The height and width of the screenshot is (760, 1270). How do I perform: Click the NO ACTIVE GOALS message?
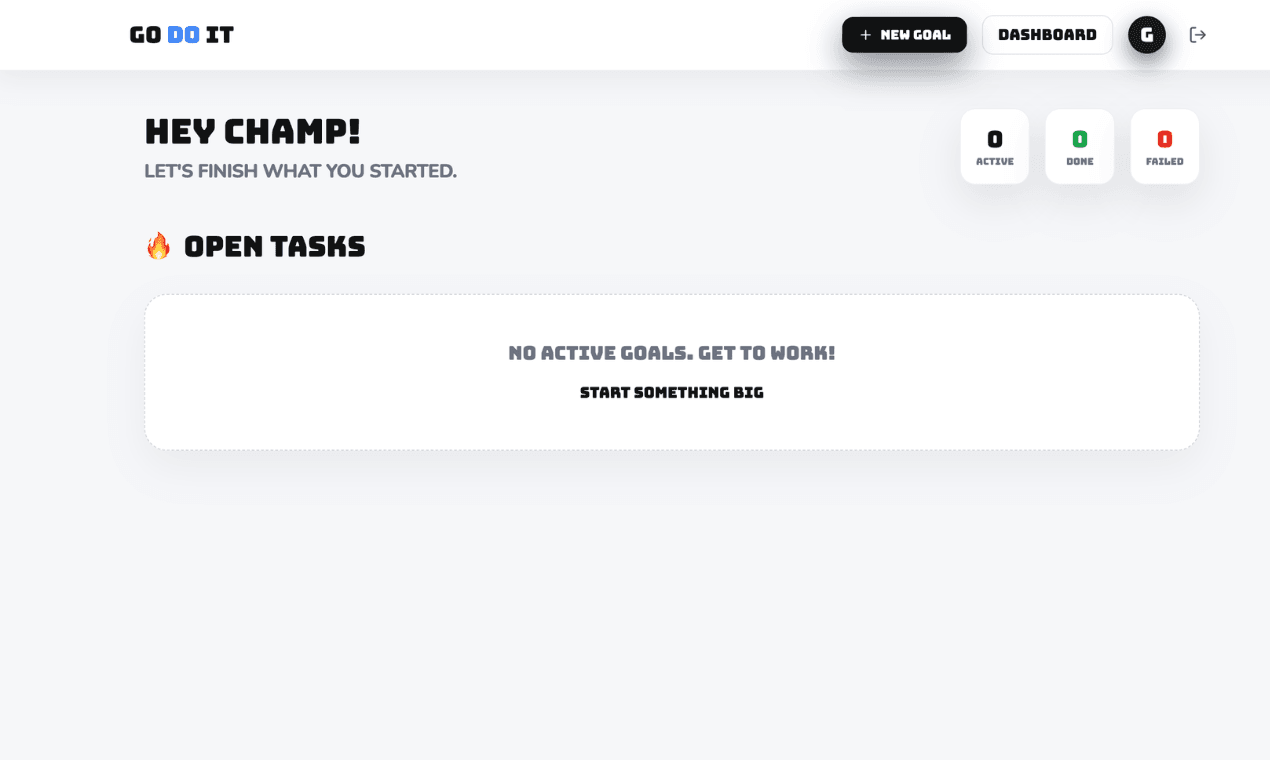tap(671, 352)
